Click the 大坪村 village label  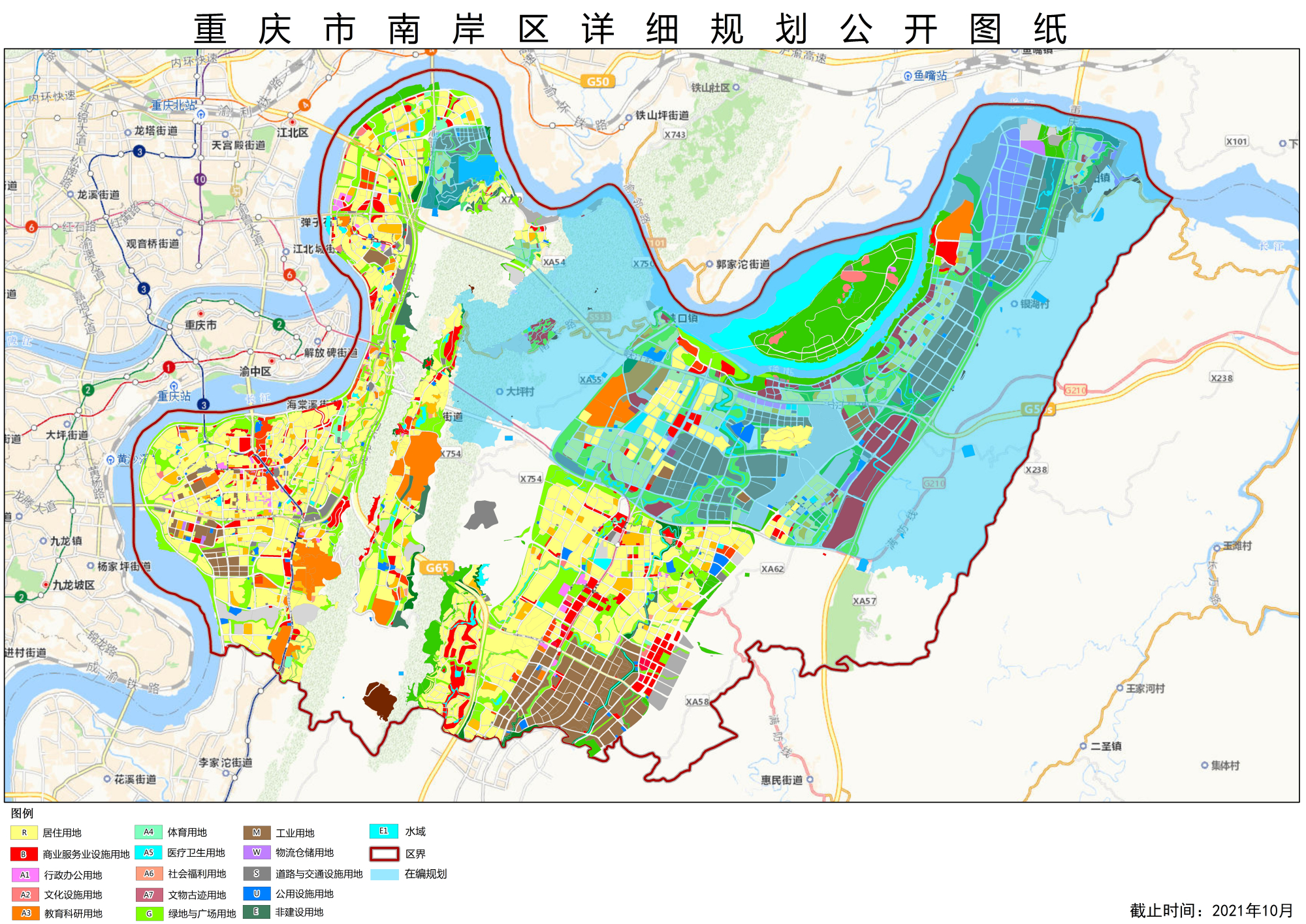(519, 391)
